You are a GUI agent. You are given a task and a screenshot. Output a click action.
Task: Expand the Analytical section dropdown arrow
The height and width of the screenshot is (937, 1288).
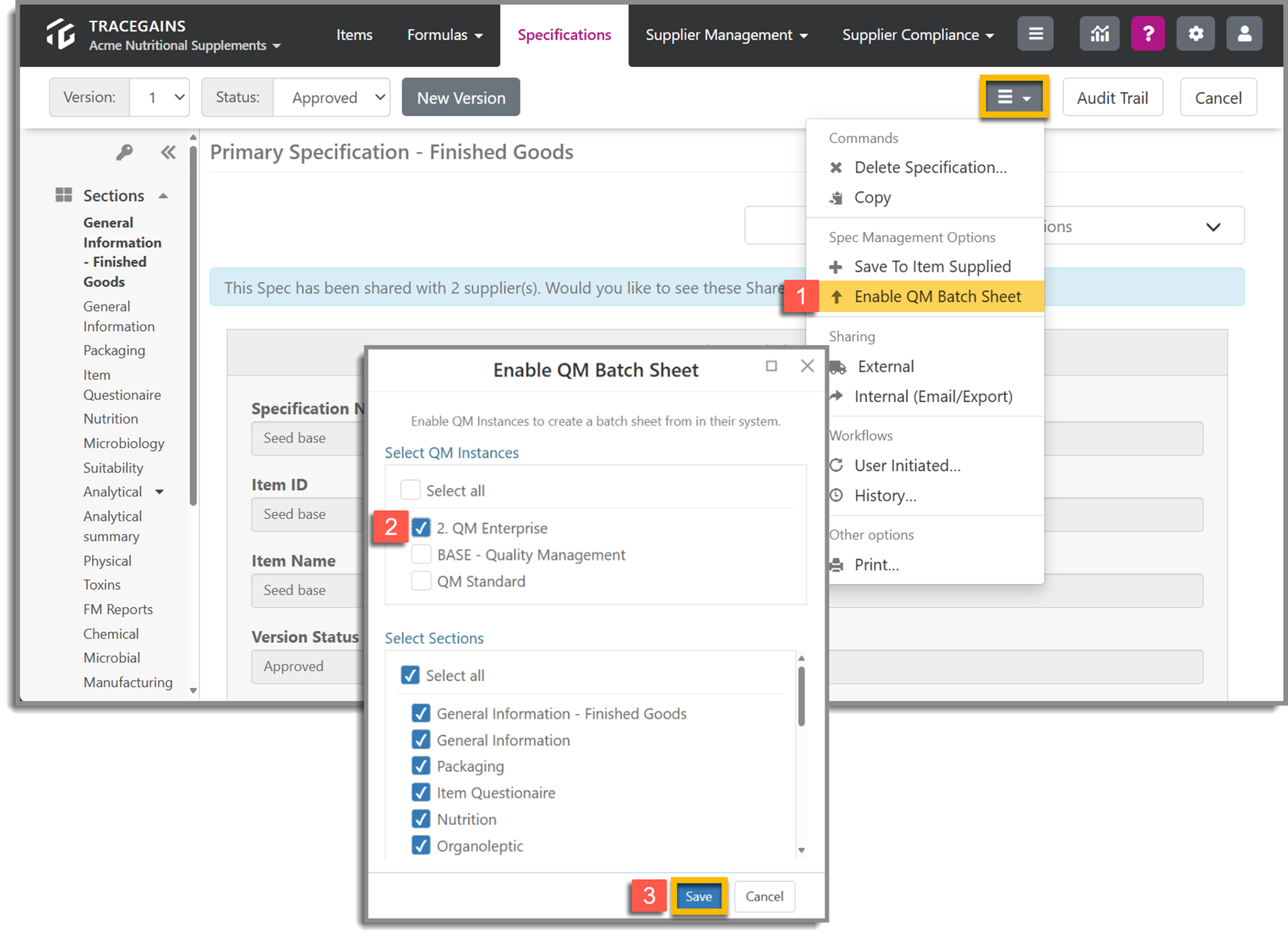point(160,491)
